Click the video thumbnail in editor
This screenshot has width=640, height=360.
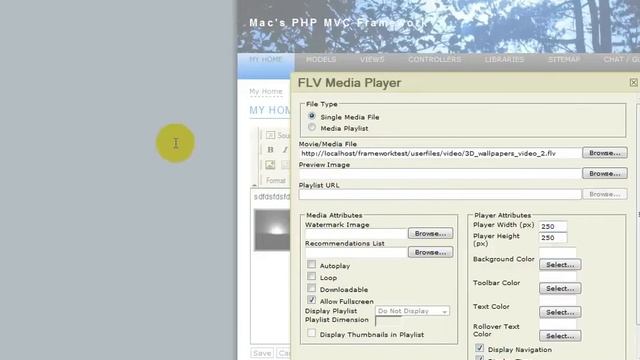coord(272,230)
